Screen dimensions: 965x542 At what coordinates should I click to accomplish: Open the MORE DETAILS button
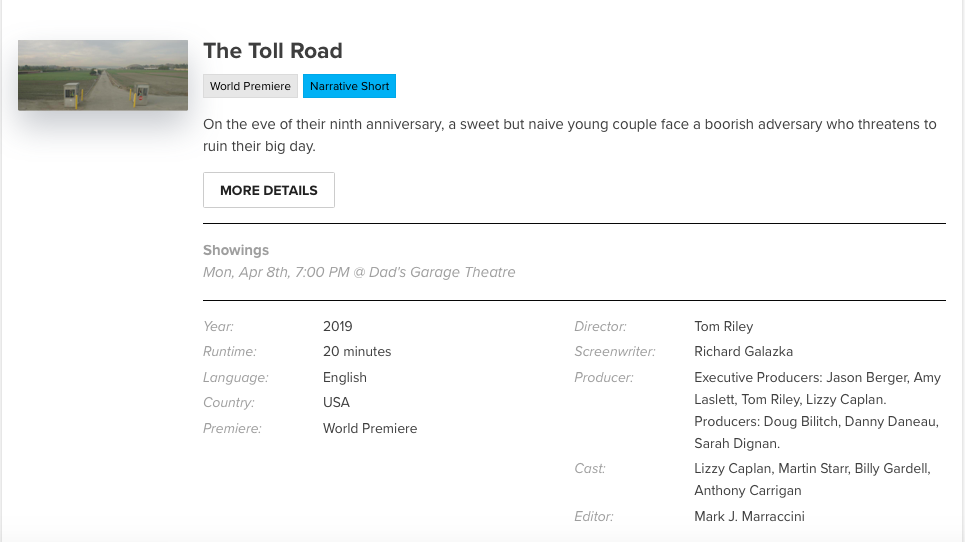click(269, 190)
